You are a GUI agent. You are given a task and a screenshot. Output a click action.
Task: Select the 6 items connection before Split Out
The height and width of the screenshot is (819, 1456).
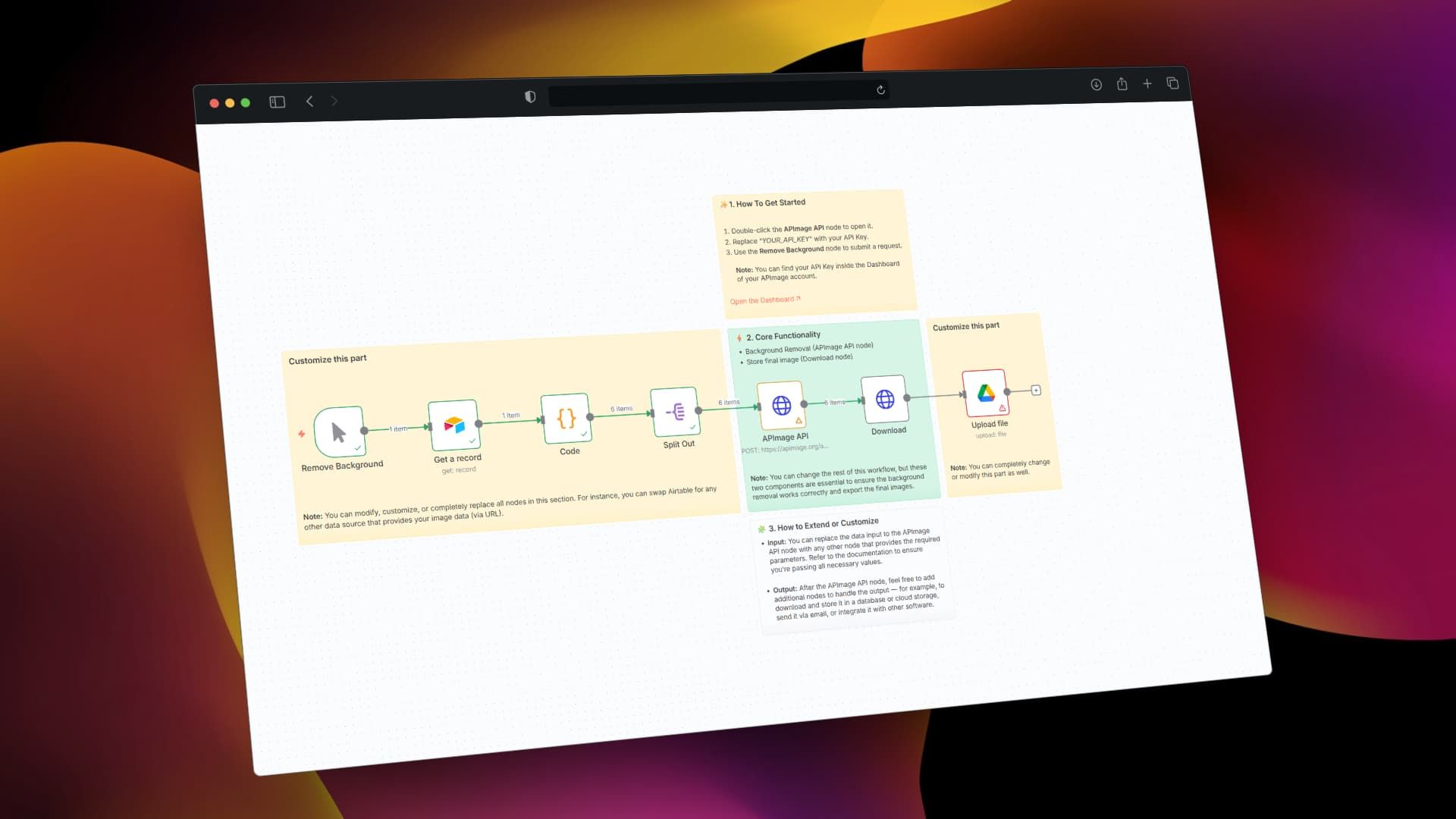pos(621,409)
